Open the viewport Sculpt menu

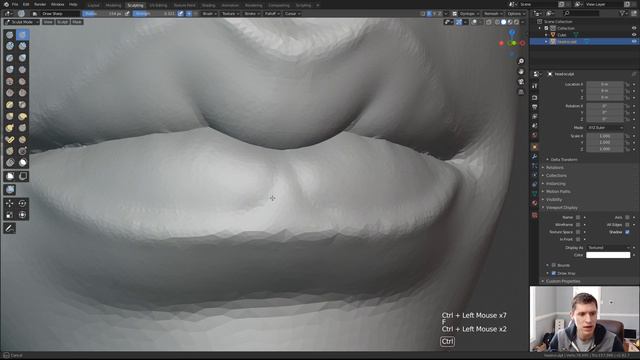coord(62,22)
